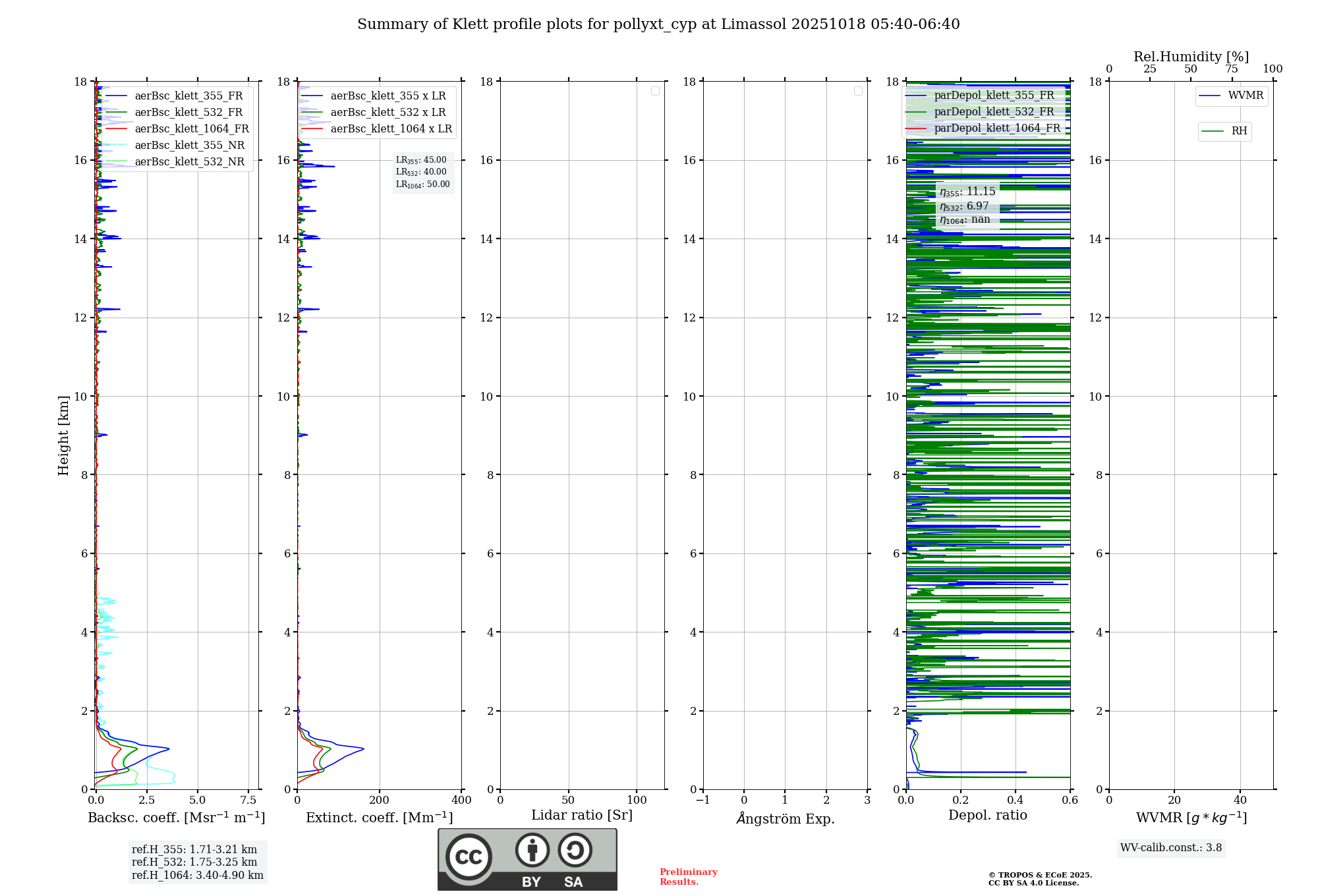
Task: Select aerBsc_klett_1064_FR legend entry
Action: click(x=192, y=129)
